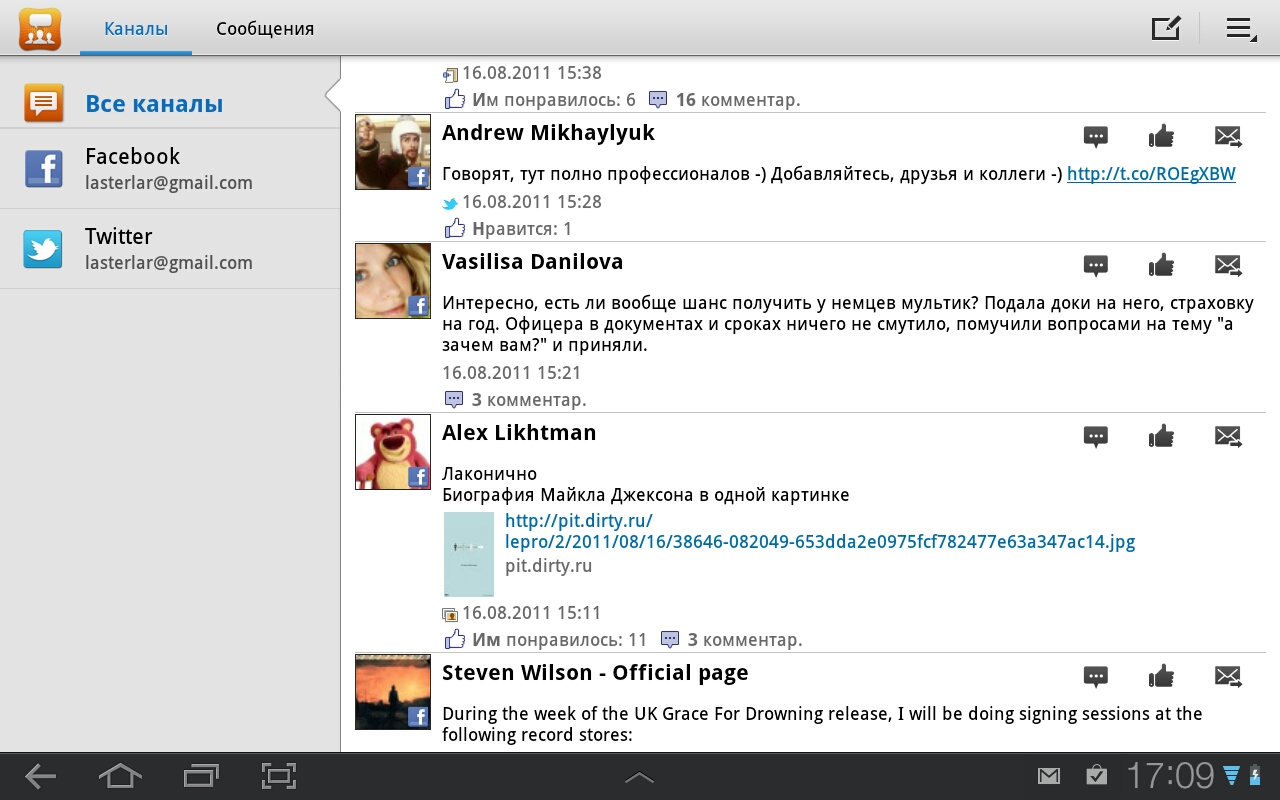Open Steven Wilson page avatar
The width and height of the screenshot is (1280, 800).
[393, 692]
